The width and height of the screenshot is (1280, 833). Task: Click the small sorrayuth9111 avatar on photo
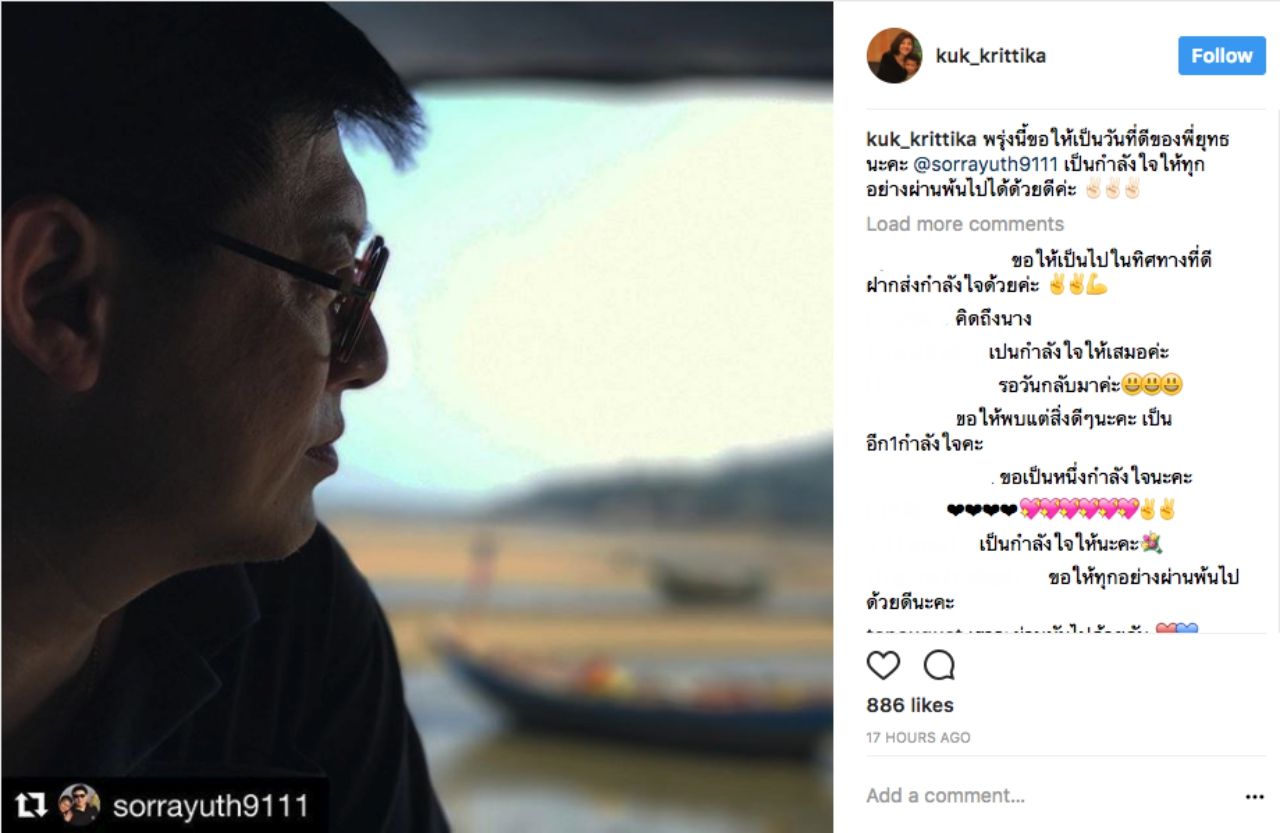tap(78, 806)
